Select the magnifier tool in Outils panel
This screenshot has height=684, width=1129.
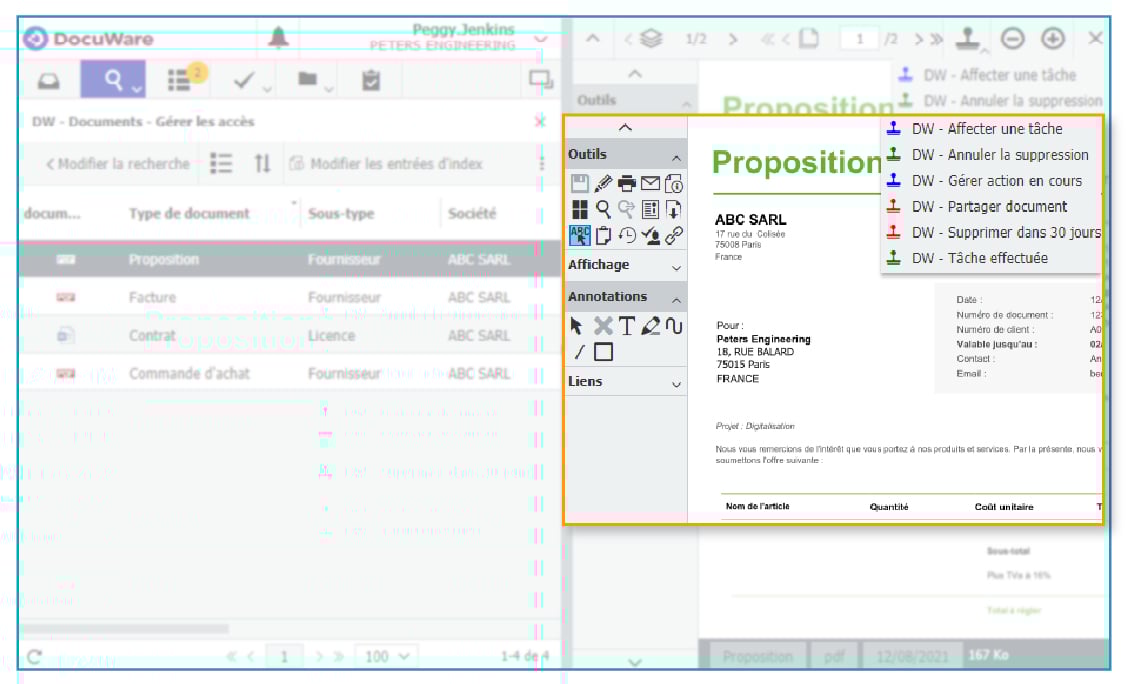603,209
